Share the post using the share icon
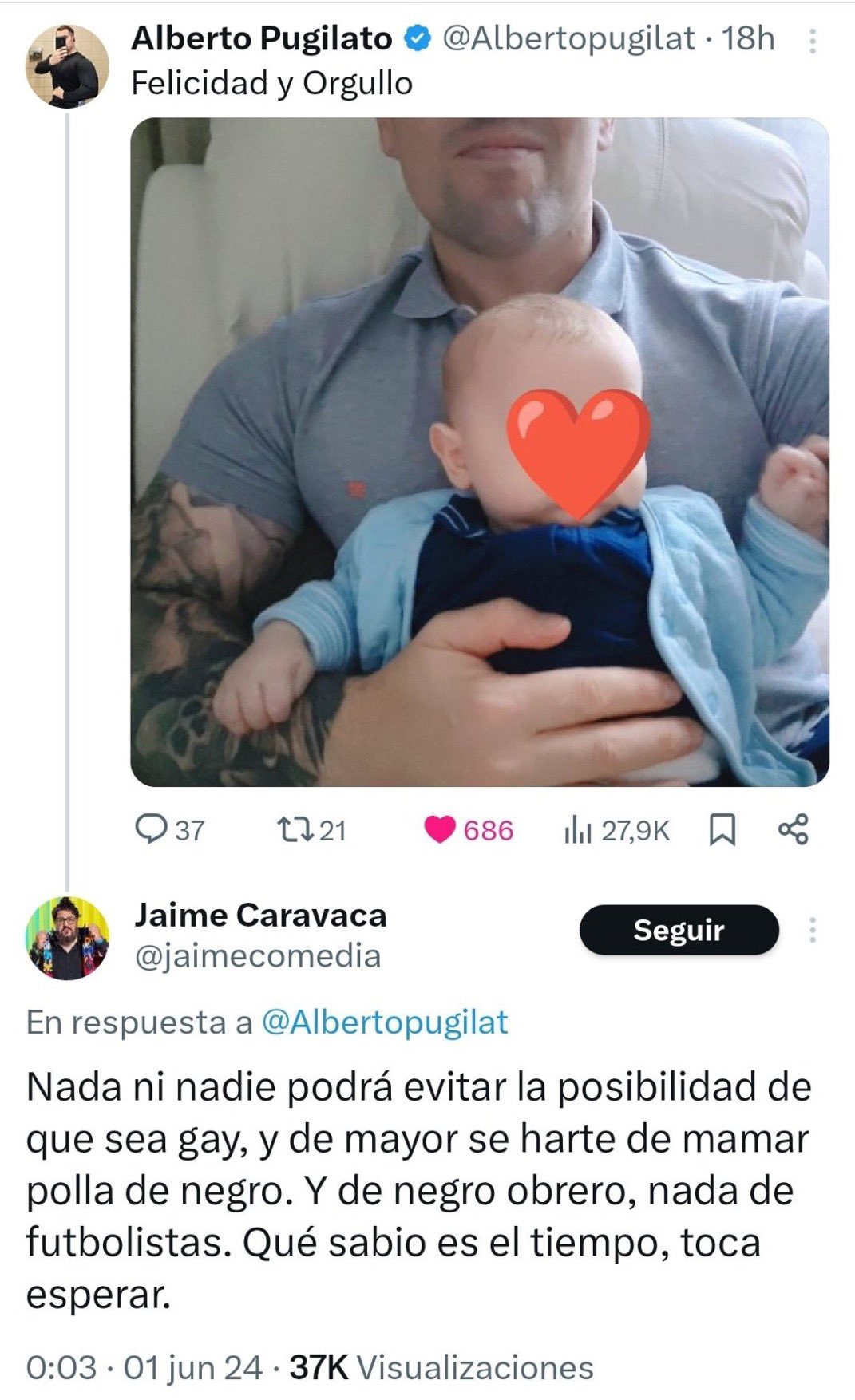The height and width of the screenshot is (1400, 855). coord(794,829)
